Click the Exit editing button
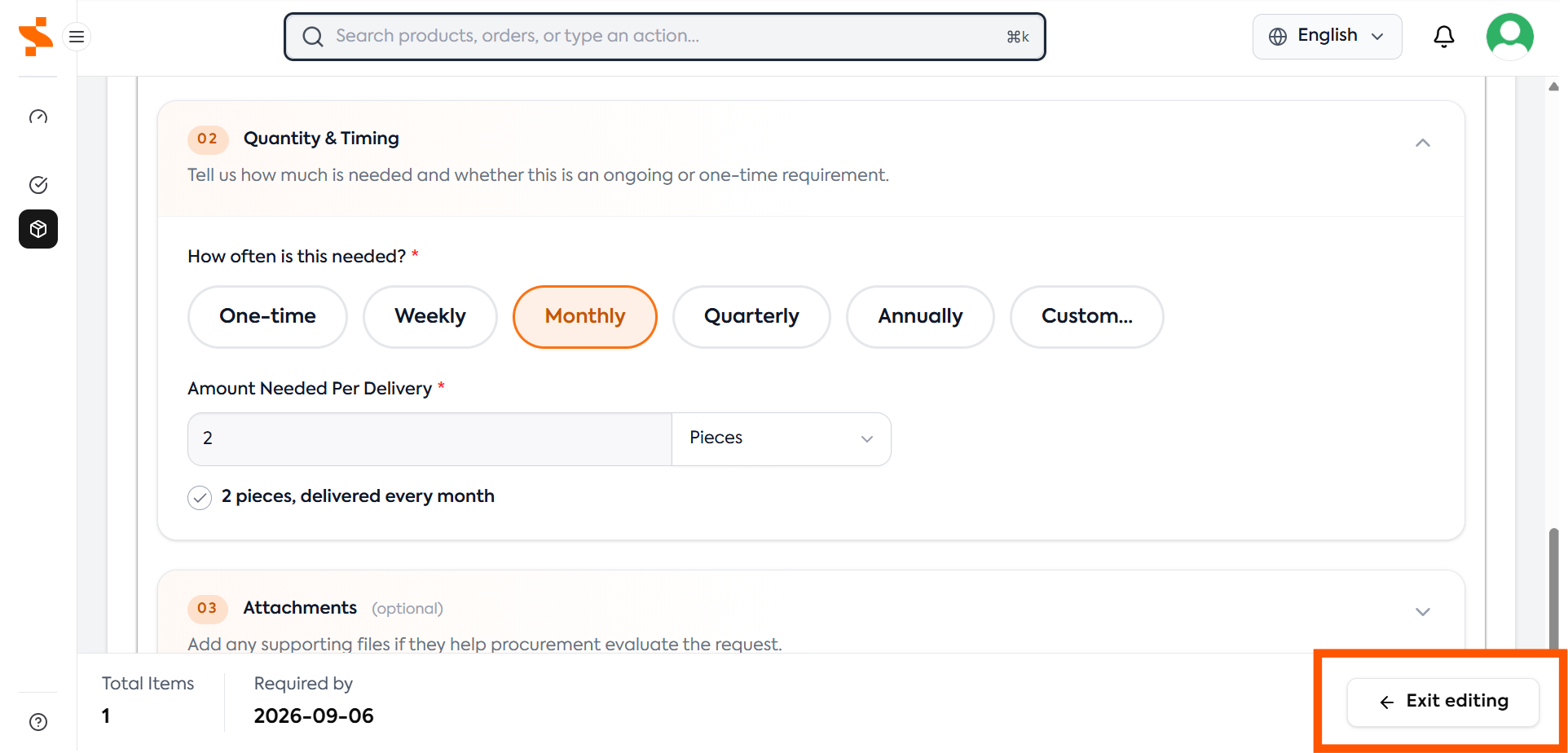 tap(1442, 702)
